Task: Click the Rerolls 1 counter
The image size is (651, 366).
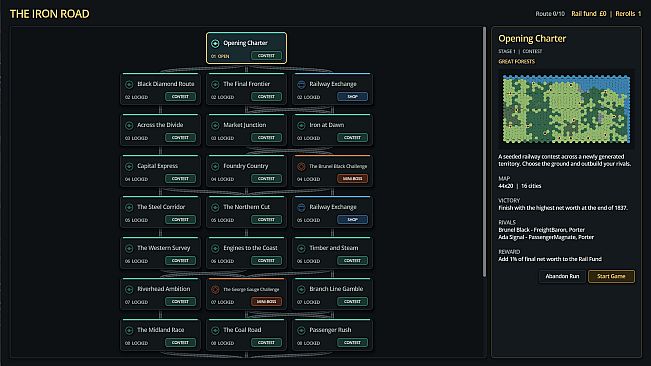Action: point(628,14)
